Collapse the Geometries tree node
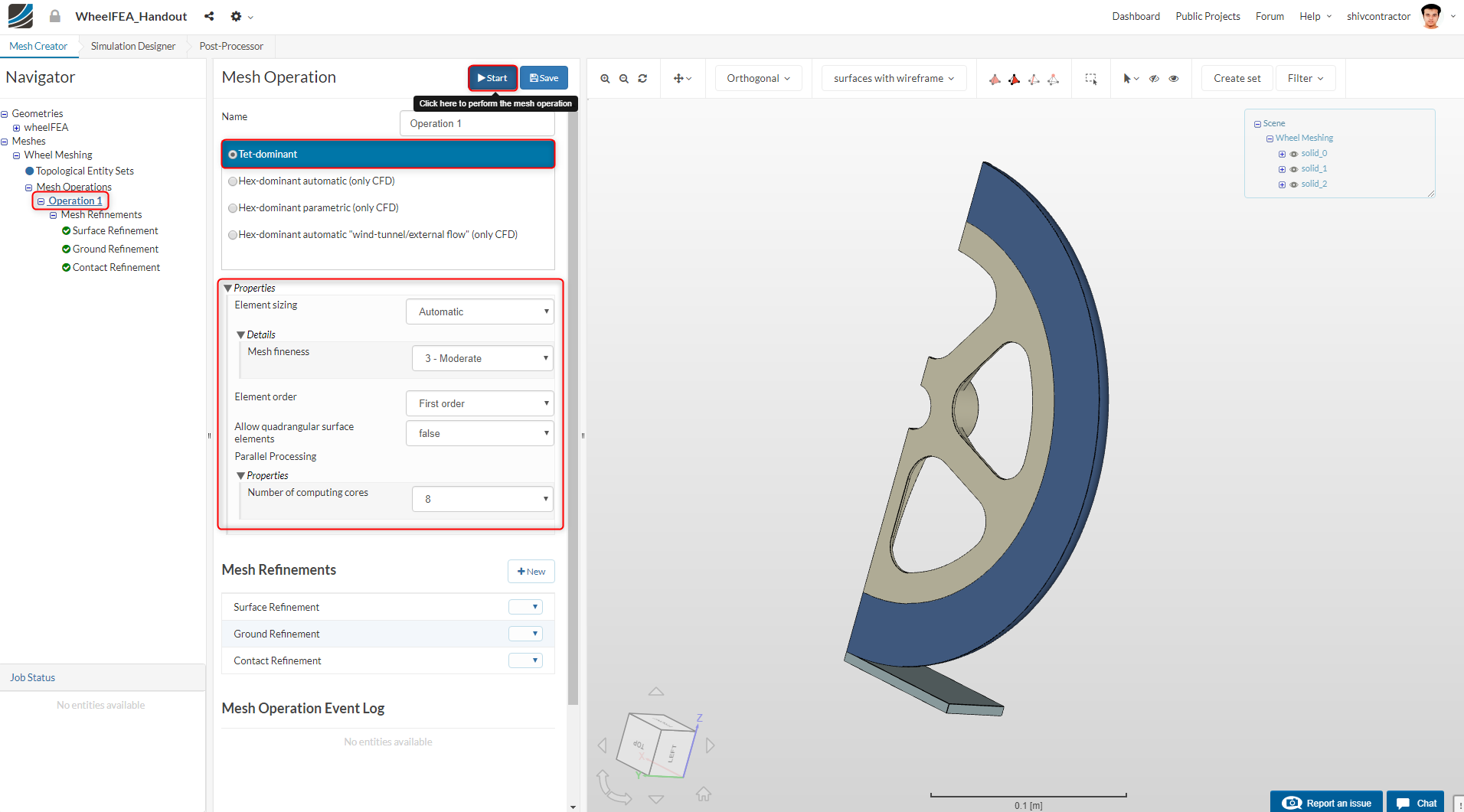The height and width of the screenshot is (812, 1464). coord(5,114)
